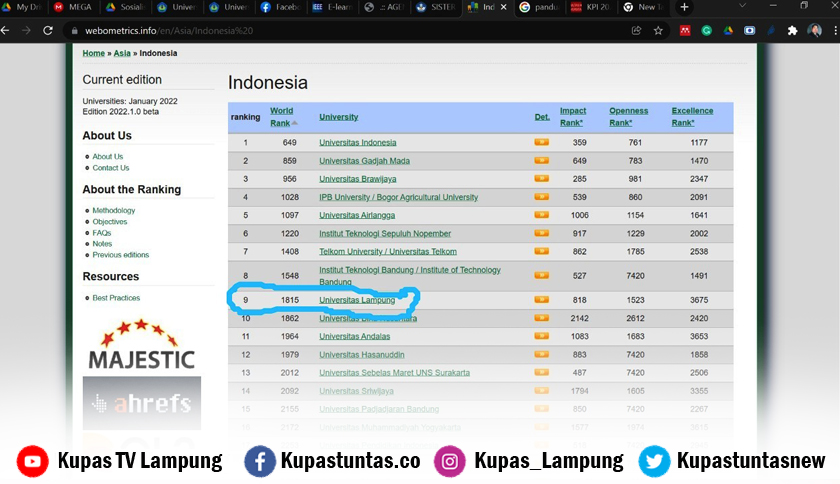
Task: Open details icon for Institut Teknologi Sepuluh Nopember
Action: pyautogui.click(x=542, y=233)
